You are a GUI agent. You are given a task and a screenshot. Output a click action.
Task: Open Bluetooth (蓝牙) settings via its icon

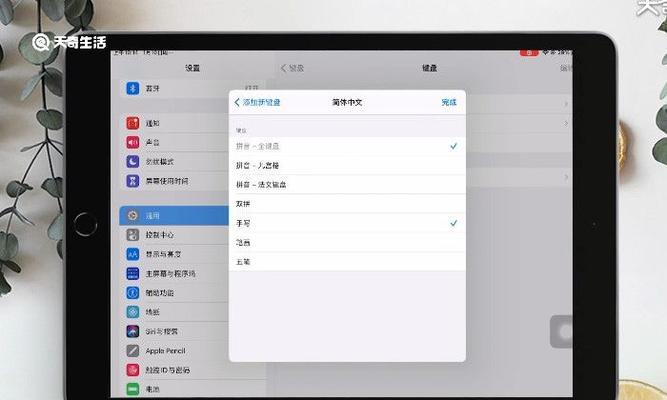(x=133, y=88)
